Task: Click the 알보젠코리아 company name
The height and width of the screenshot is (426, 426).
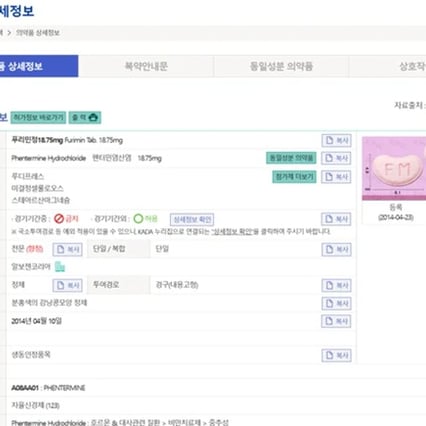Action: [31, 267]
